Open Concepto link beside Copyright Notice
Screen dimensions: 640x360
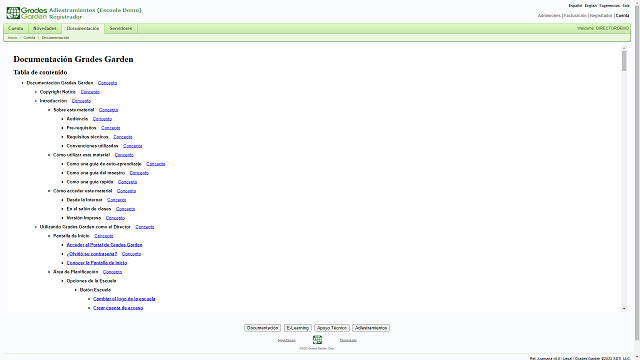[x=90, y=92]
